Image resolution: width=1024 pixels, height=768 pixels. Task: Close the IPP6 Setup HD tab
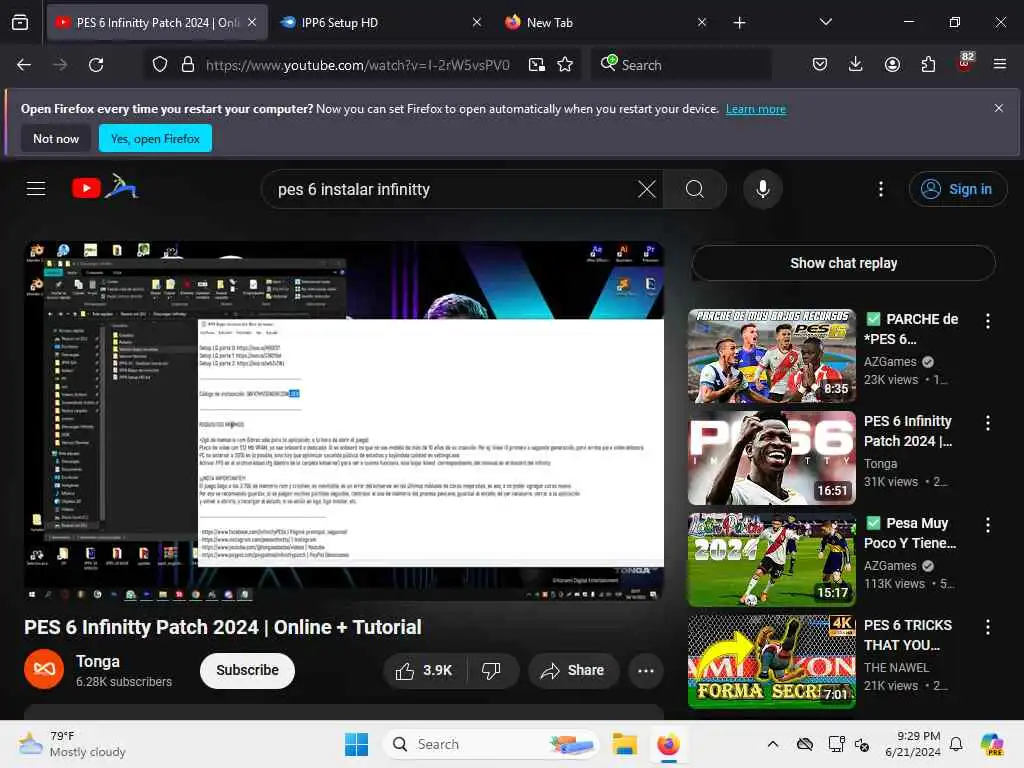[477, 22]
